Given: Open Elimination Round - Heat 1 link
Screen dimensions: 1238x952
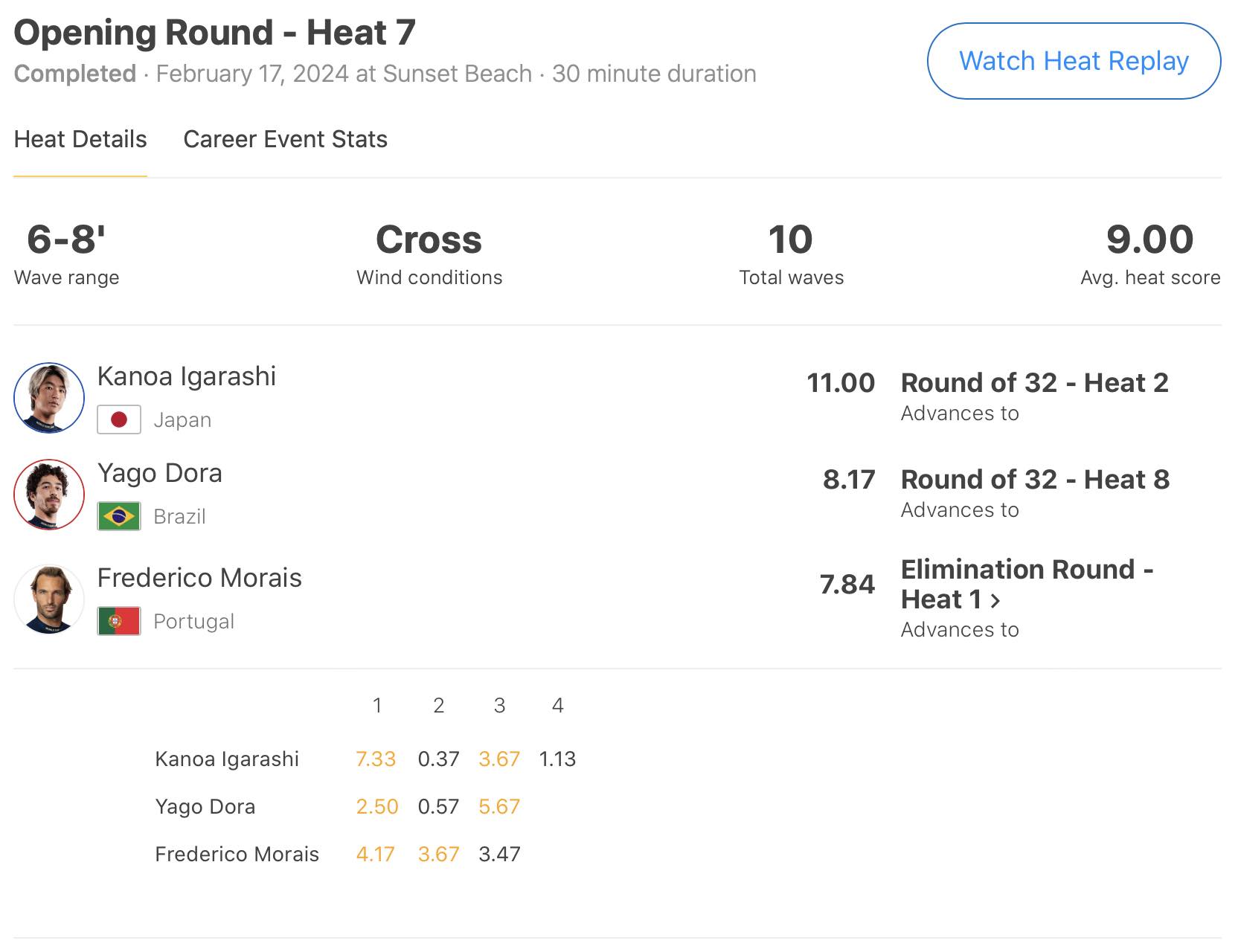Looking at the screenshot, I should (1027, 584).
